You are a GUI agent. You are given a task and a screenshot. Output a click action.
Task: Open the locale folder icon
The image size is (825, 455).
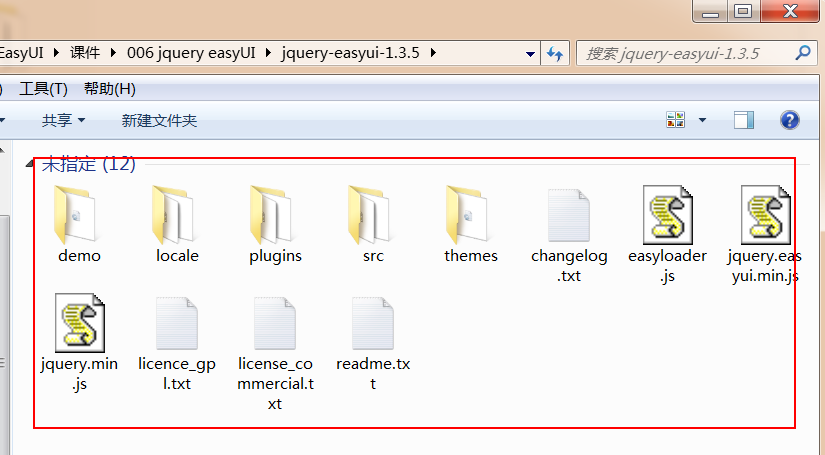pos(173,215)
